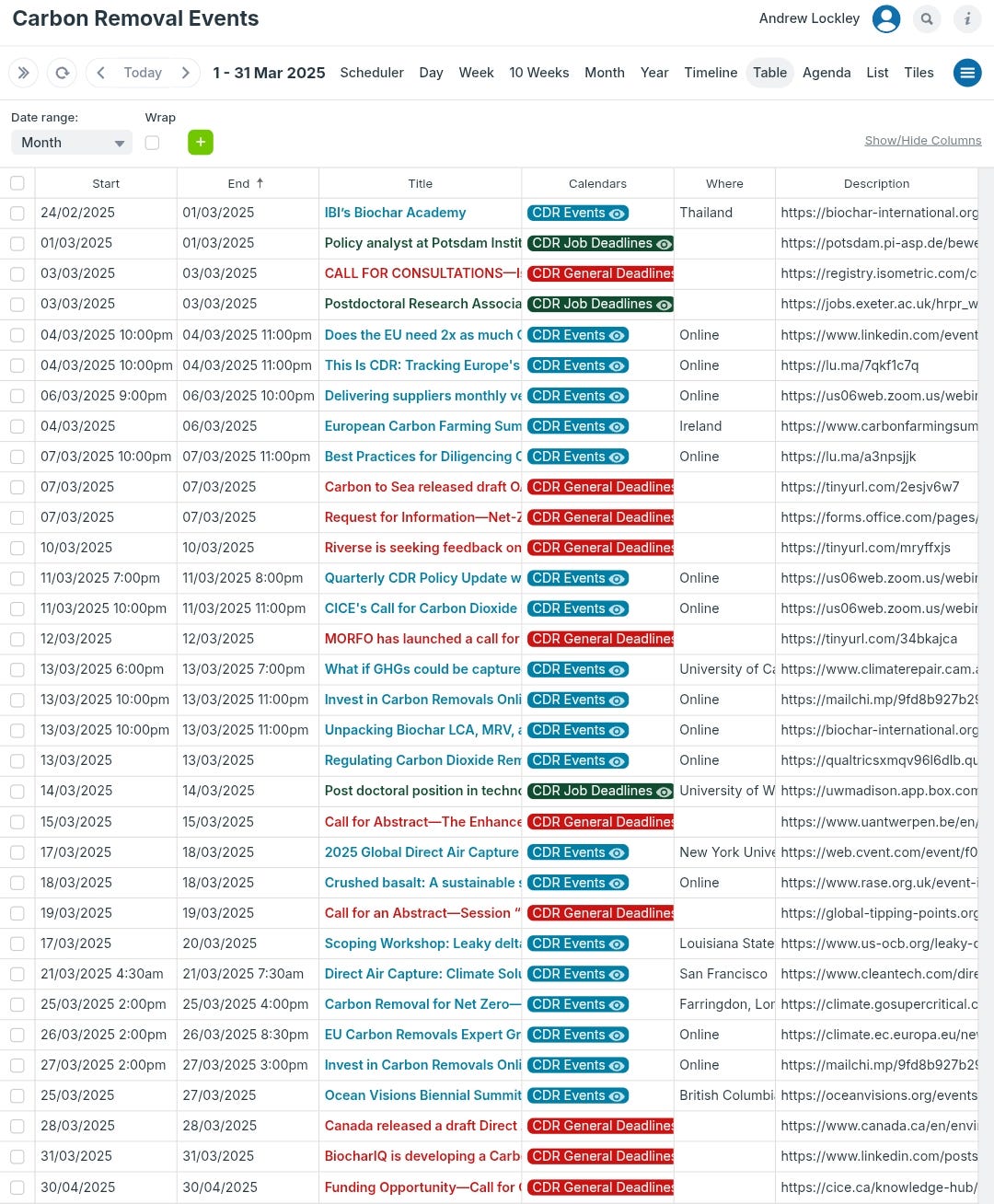Toggle eye icon on Policy analyst Job Deadlines tag
Screen dimensions: 994x1204
665,243
